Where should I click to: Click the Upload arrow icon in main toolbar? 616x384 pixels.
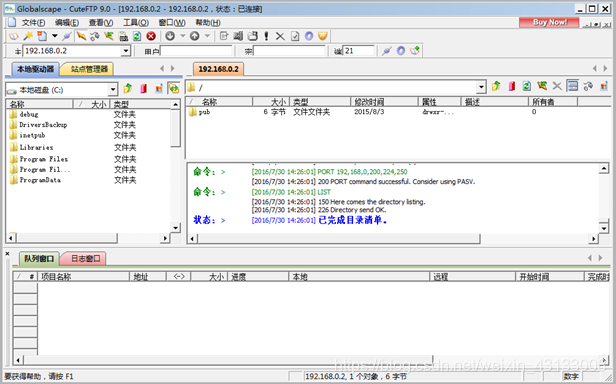(194, 36)
